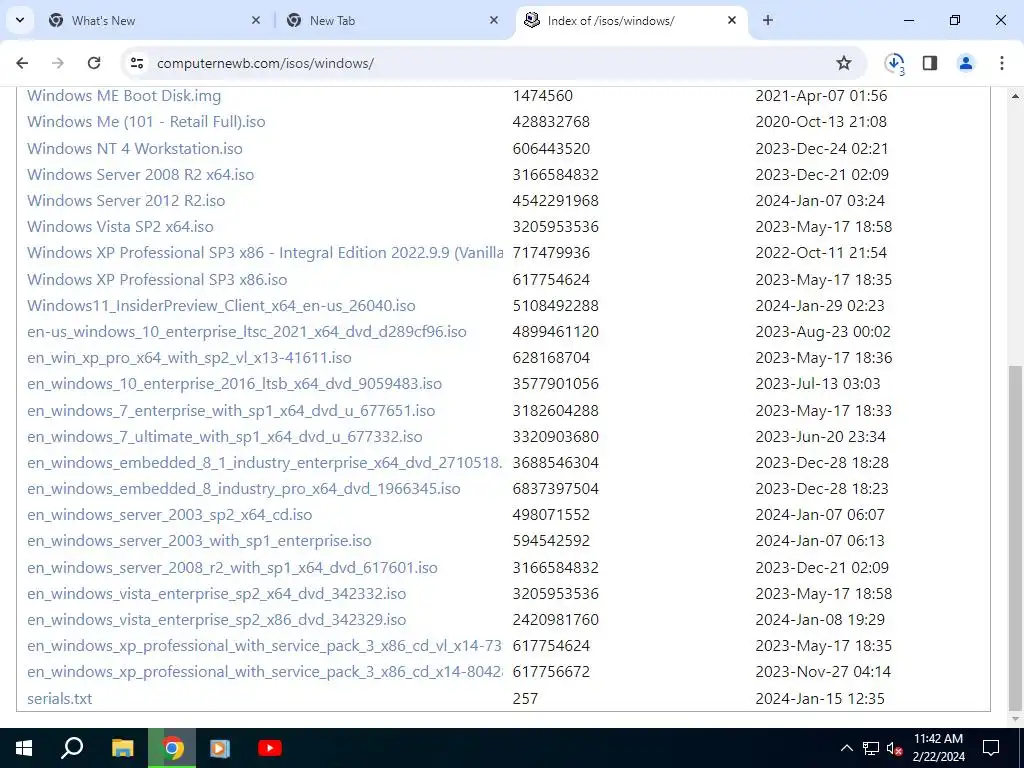Close the What's New tab

click(256, 20)
